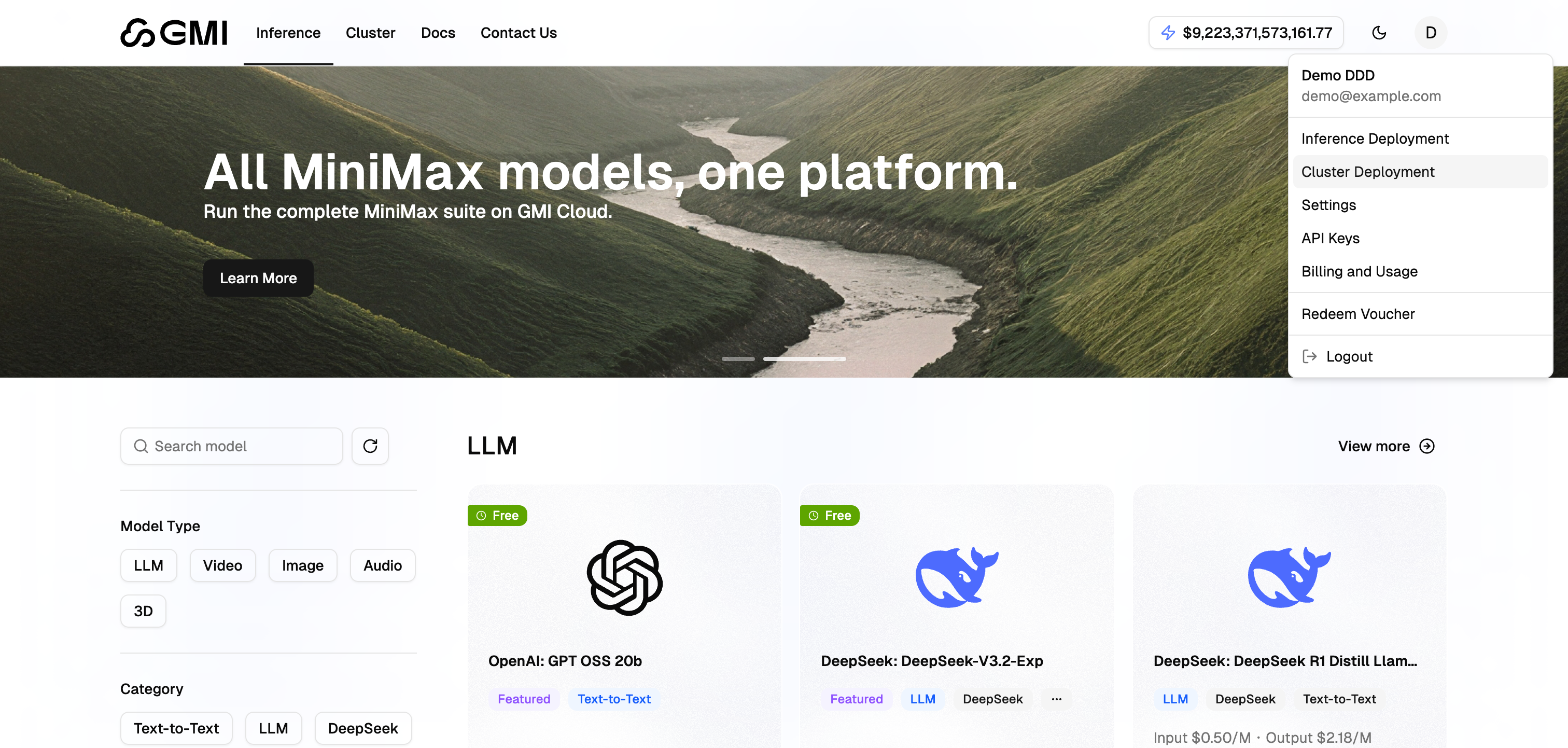Screen dimensions: 1568x748
Task: Toggle the Audio model type filter
Action: (x=382, y=565)
